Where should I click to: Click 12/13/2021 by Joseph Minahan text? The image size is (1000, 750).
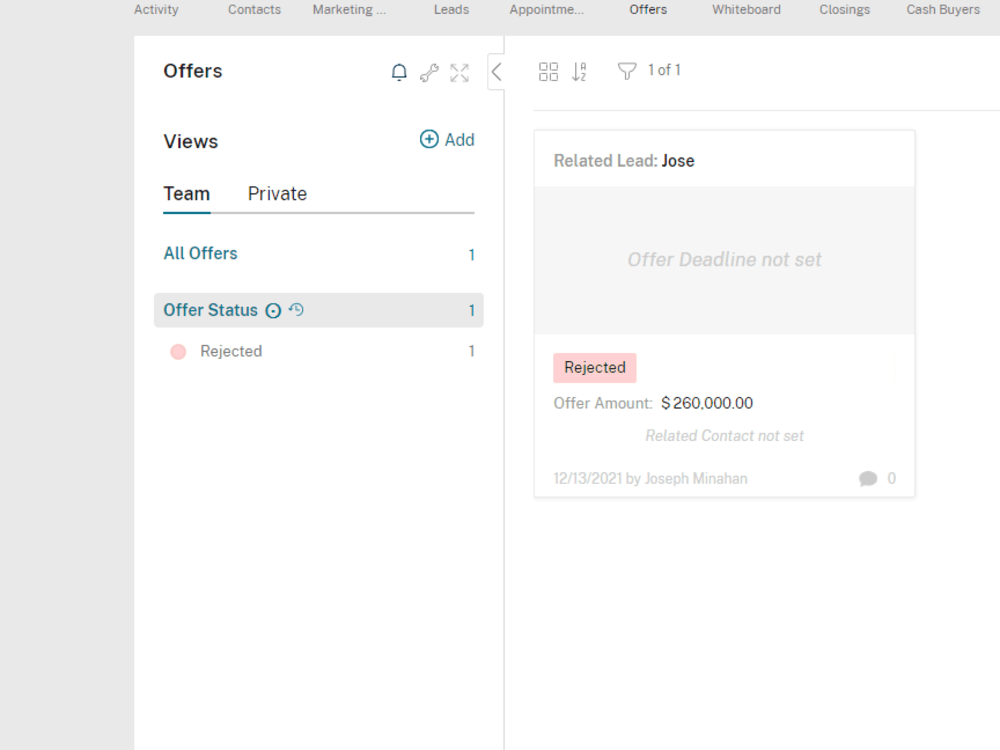point(651,479)
